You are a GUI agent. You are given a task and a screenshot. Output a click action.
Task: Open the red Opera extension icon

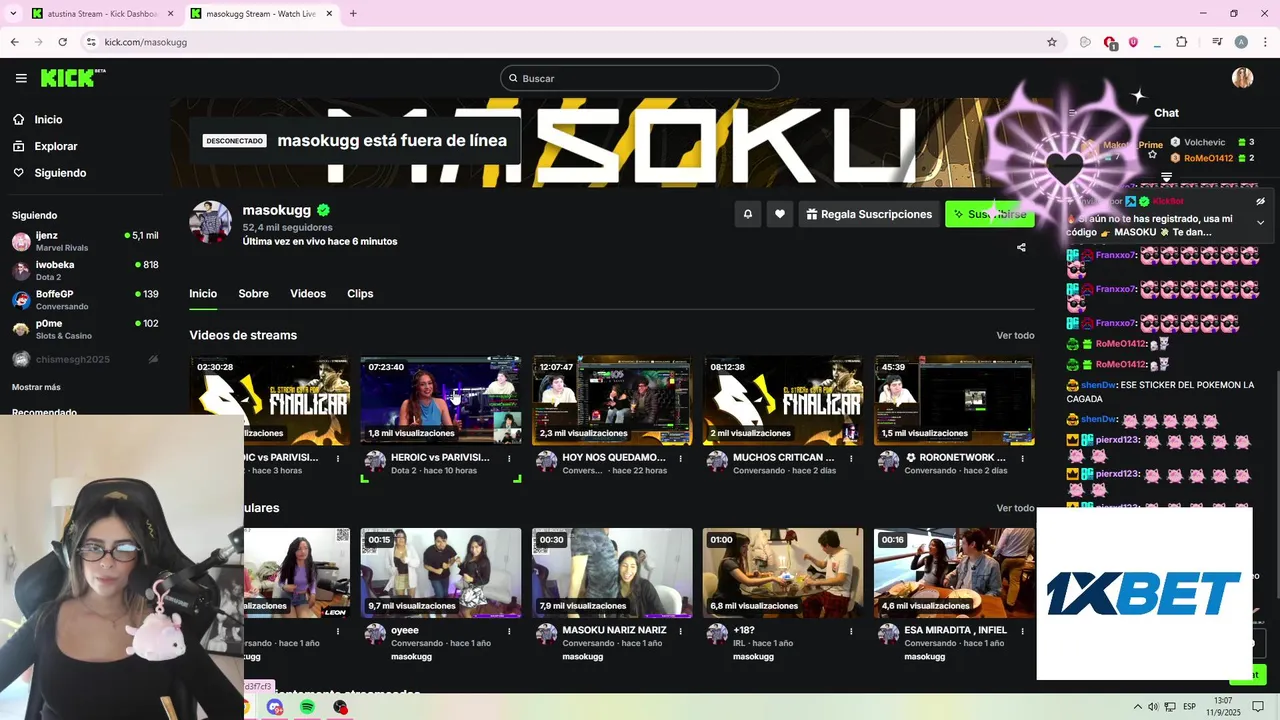[x=1110, y=42]
